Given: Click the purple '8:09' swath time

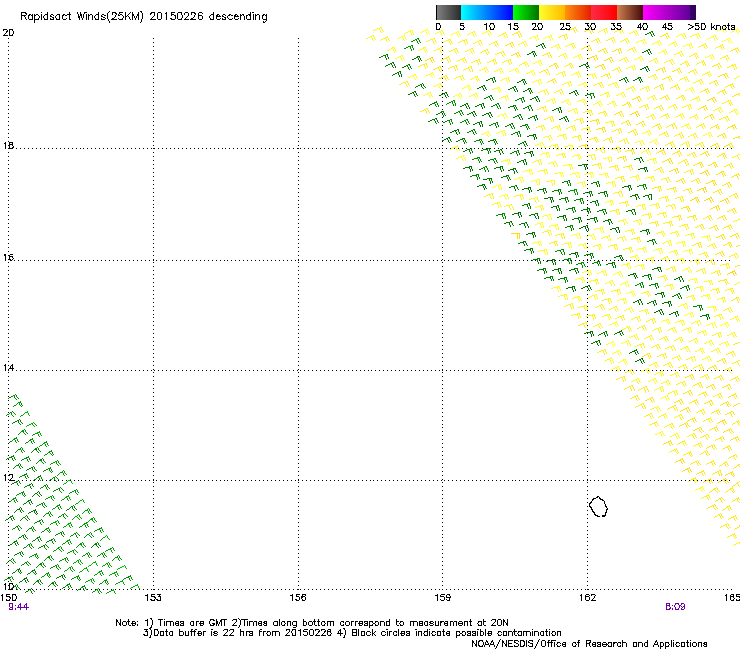Looking at the screenshot, I should click(675, 607).
